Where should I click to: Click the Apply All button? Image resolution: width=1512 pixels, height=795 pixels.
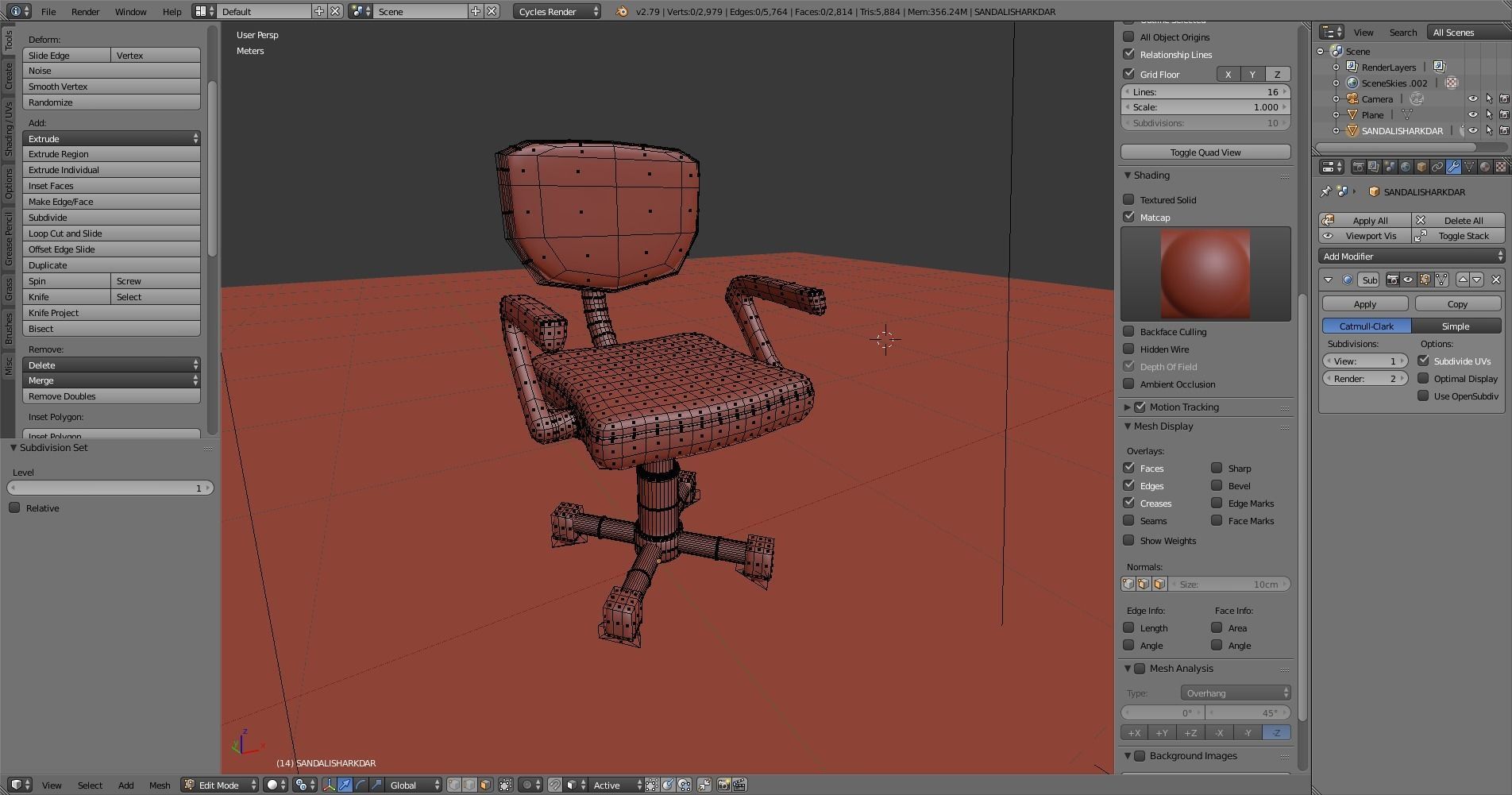tap(1365, 220)
